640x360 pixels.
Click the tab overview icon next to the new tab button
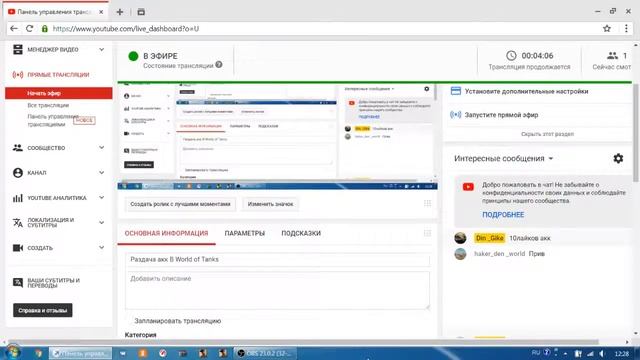pyautogui.click(x=141, y=12)
